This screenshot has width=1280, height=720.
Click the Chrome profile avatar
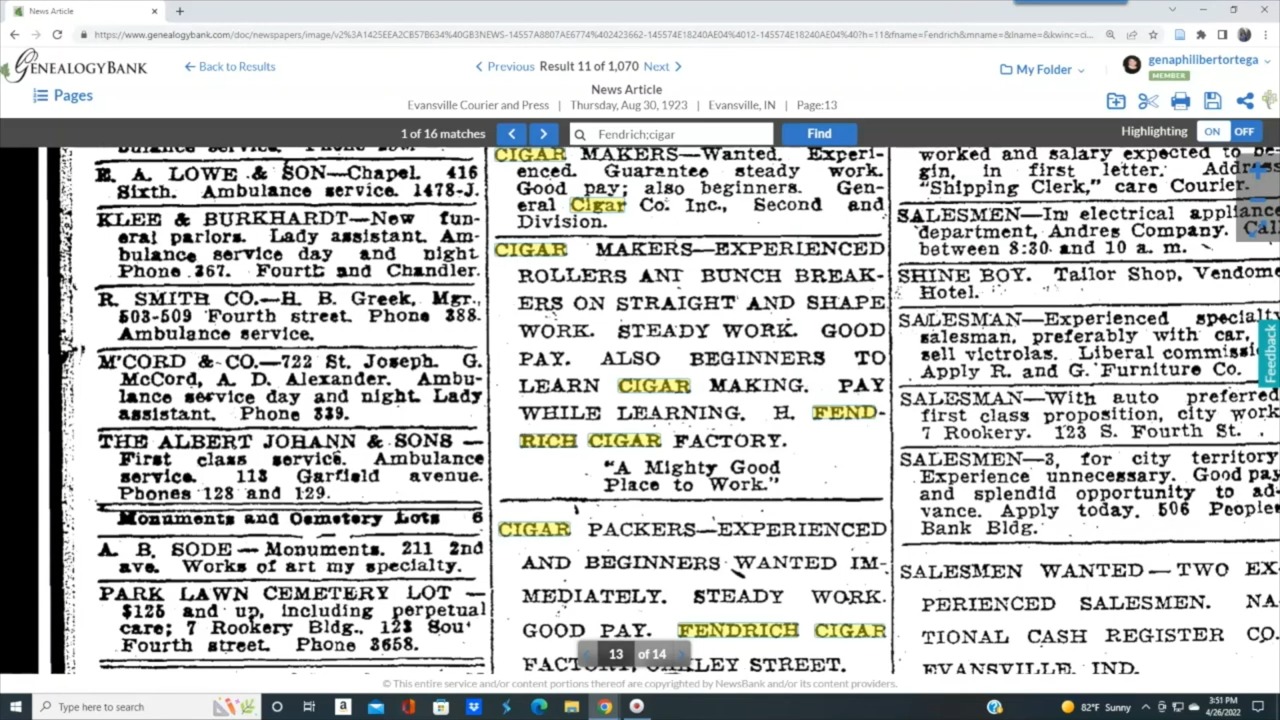click(x=1244, y=35)
